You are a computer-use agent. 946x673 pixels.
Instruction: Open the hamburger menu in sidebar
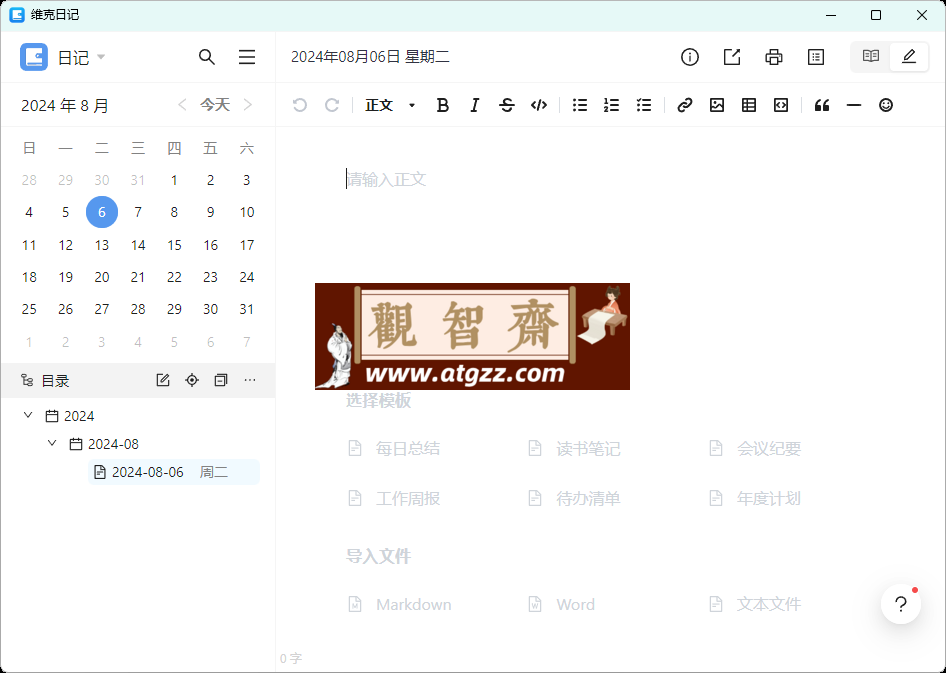[x=247, y=57]
